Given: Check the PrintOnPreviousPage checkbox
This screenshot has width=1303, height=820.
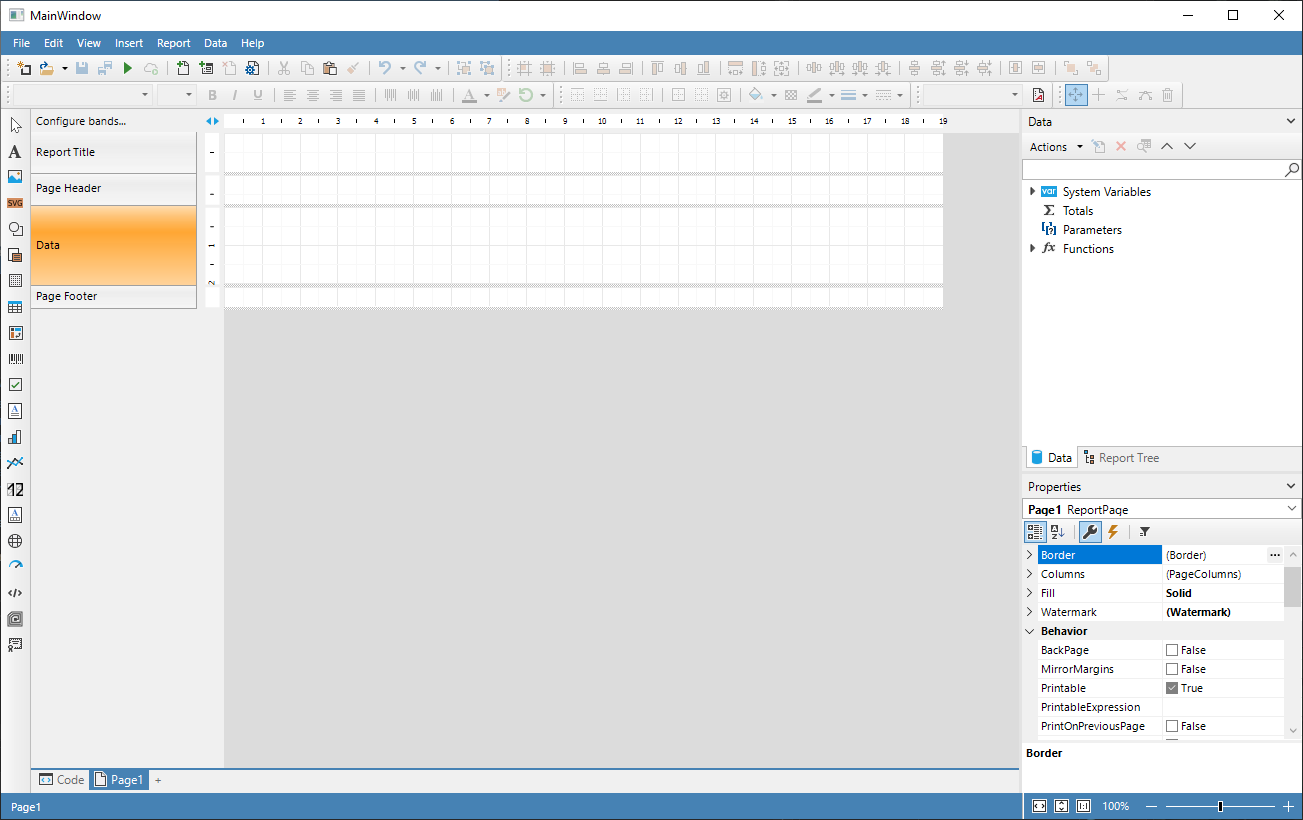Looking at the screenshot, I should (1172, 726).
